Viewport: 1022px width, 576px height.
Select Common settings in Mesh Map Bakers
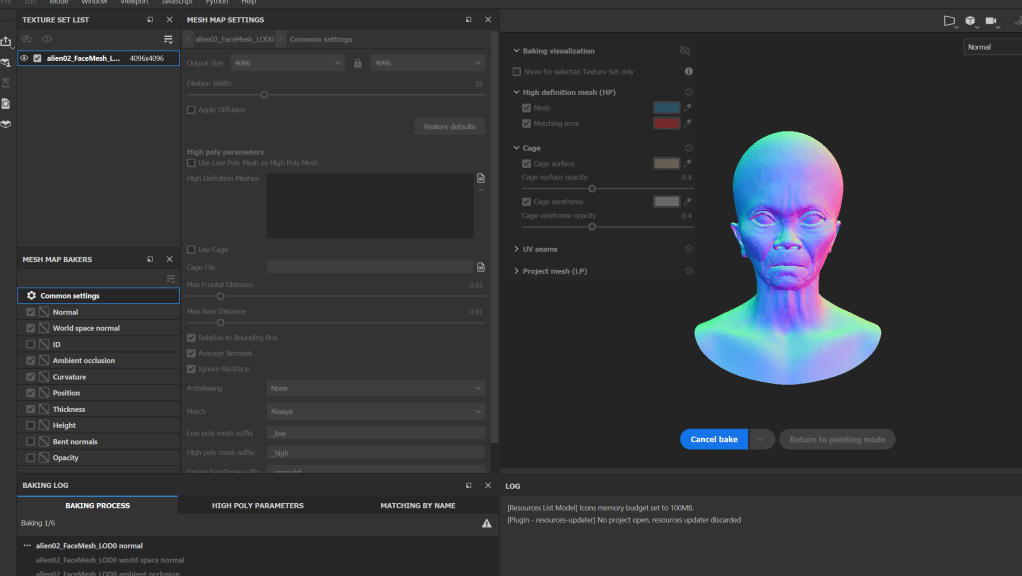(70, 296)
